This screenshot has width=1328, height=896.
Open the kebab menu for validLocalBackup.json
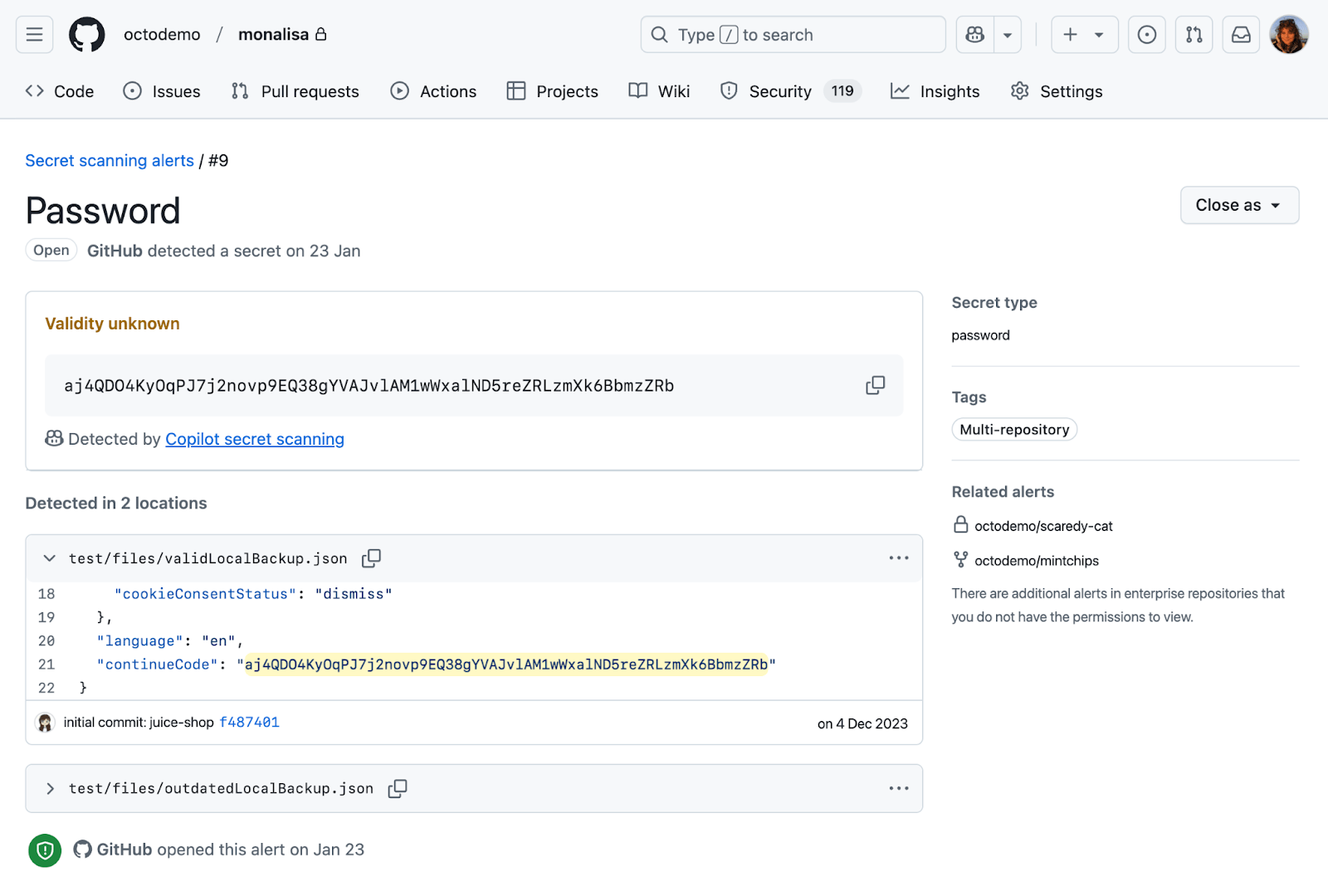click(x=898, y=558)
